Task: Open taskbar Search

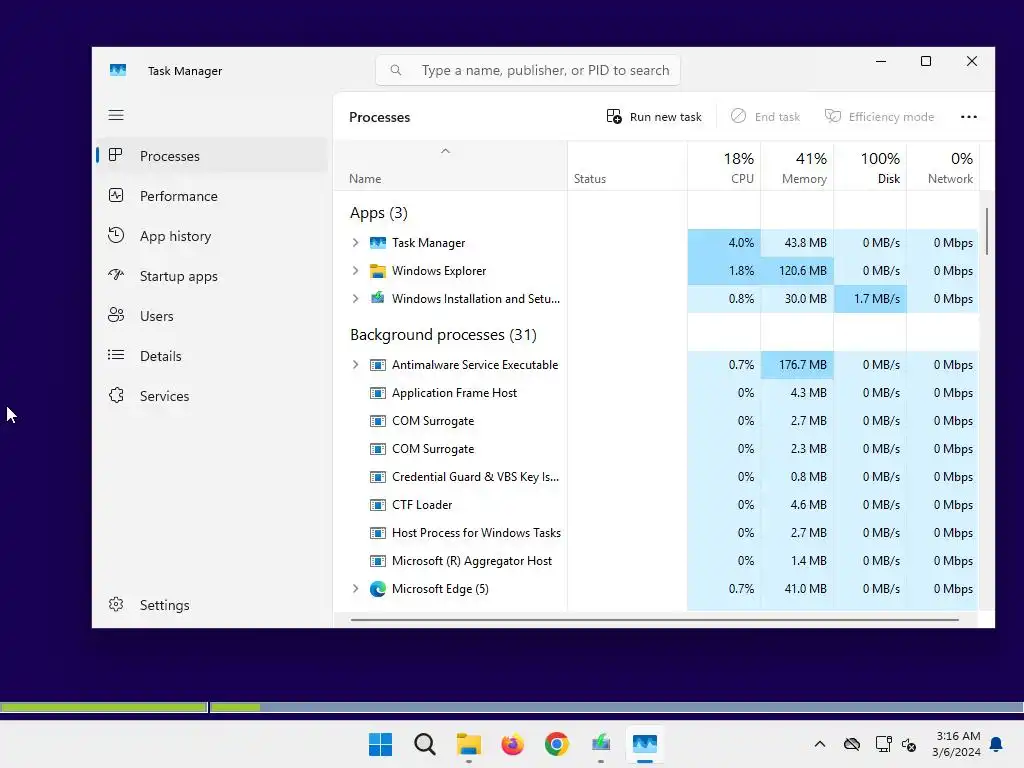Action: click(x=424, y=744)
